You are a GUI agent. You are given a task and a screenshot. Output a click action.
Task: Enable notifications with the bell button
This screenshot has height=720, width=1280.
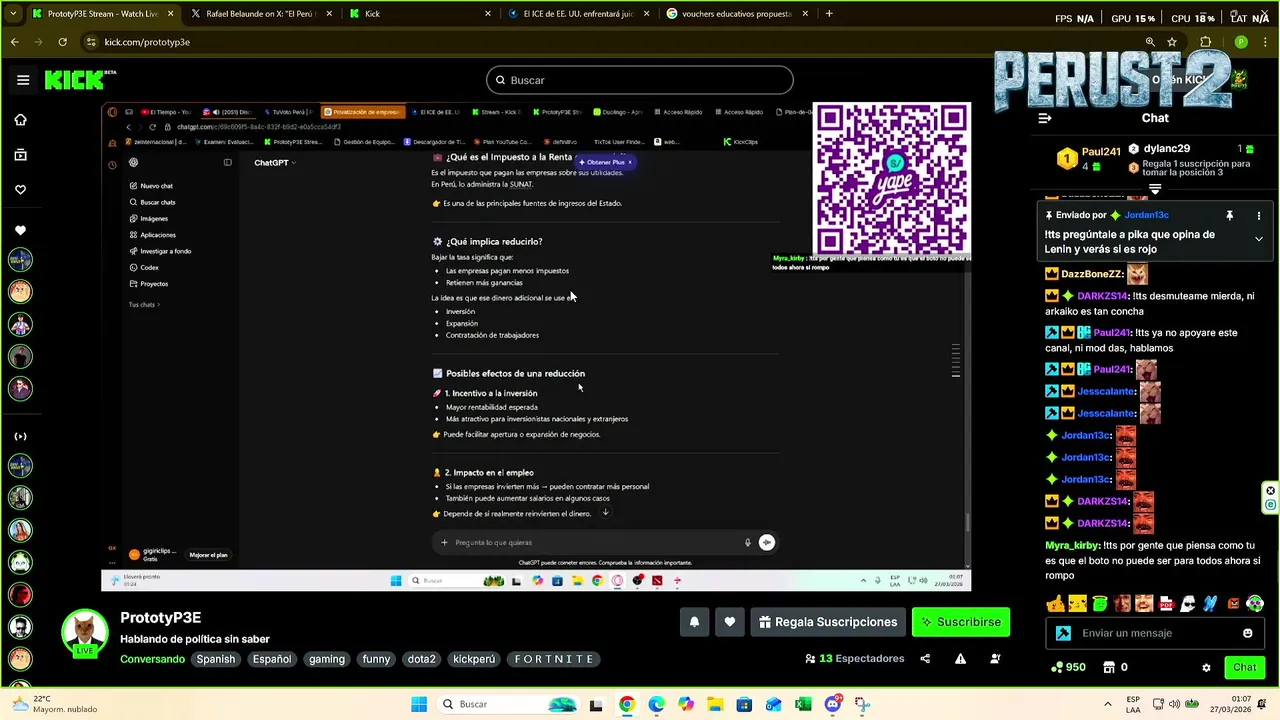[694, 622]
